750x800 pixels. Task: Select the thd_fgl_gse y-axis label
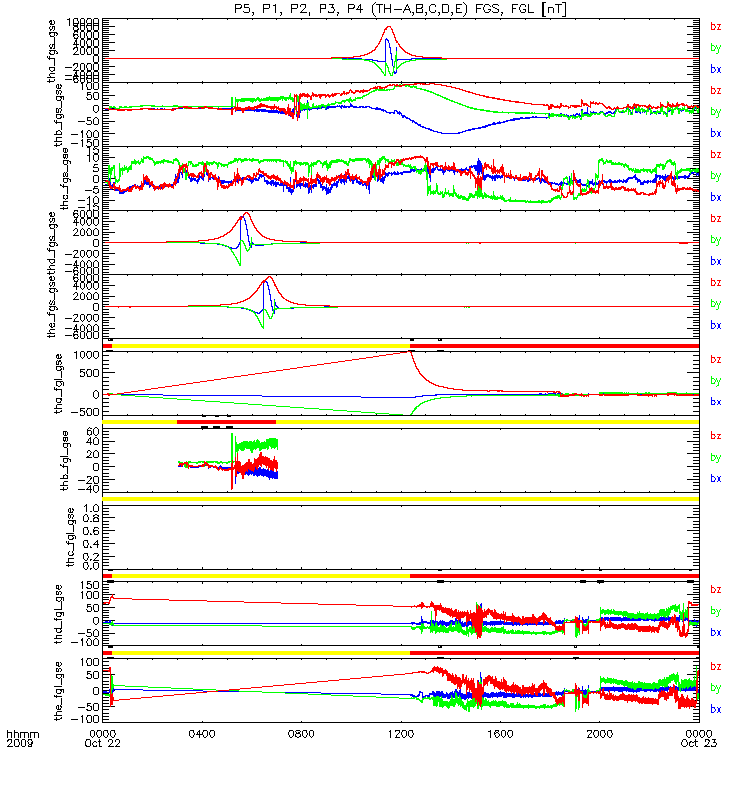point(59,614)
